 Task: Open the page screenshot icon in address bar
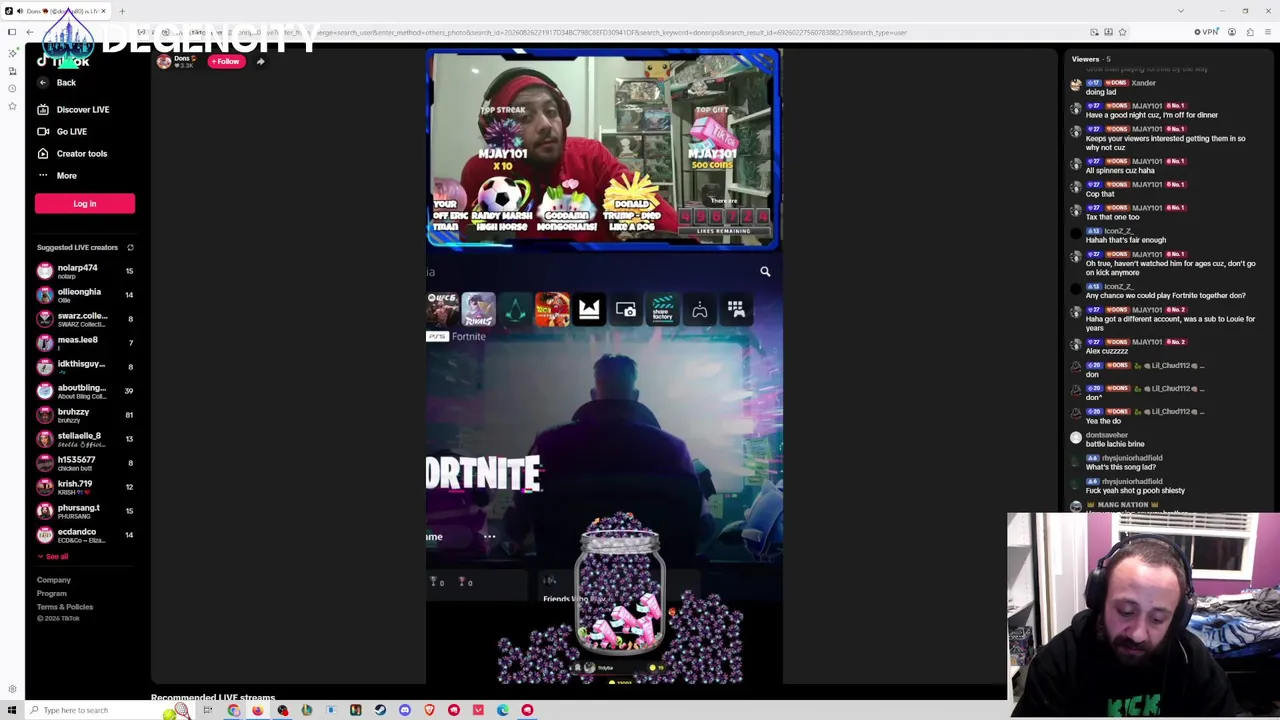point(1094,33)
